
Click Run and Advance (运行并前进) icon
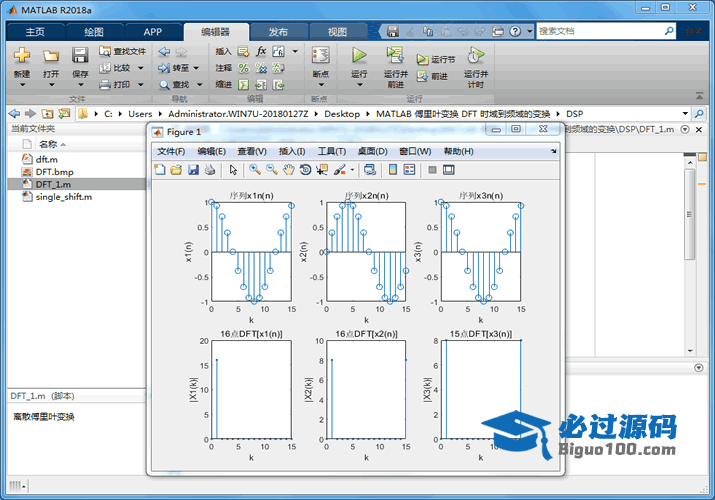pyautogui.click(x=395, y=56)
